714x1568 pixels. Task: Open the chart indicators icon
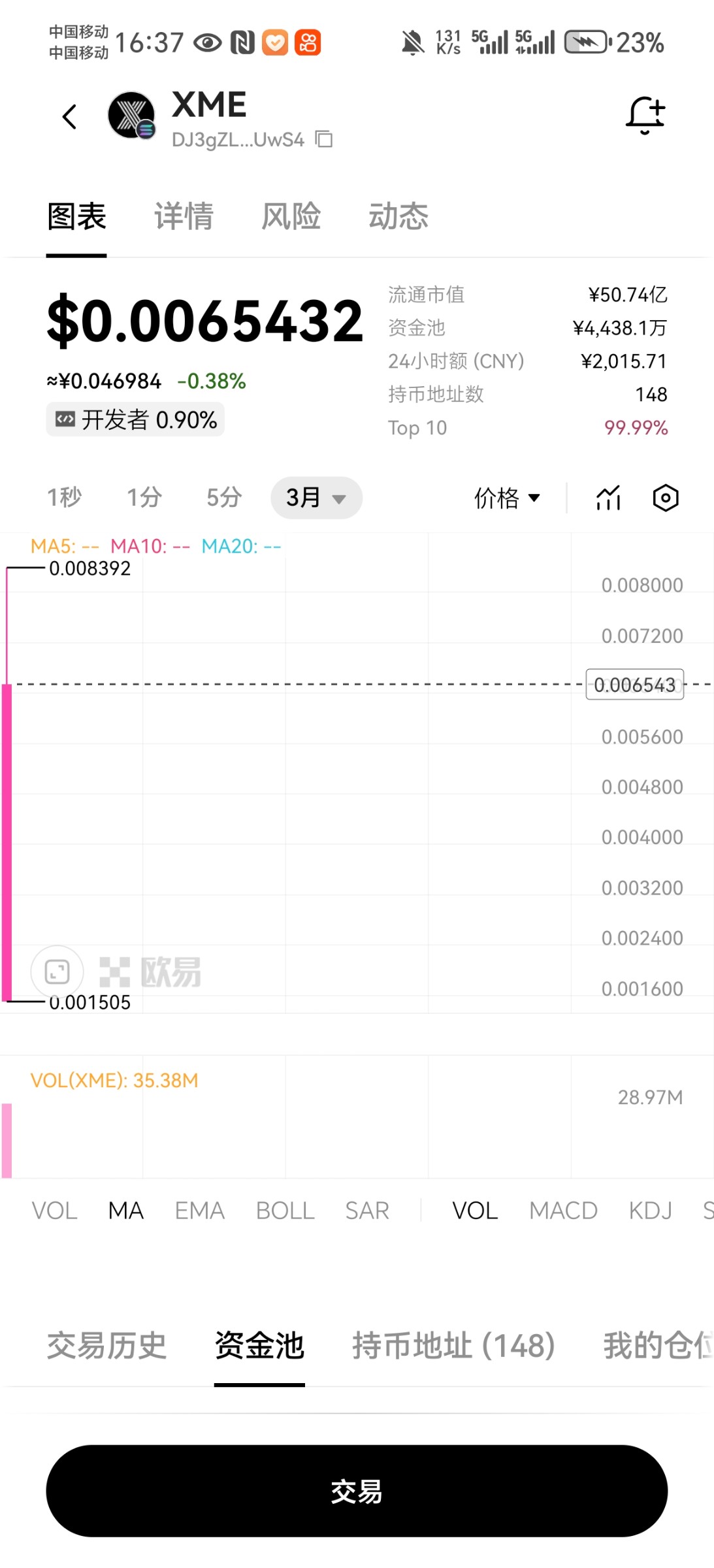point(608,498)
